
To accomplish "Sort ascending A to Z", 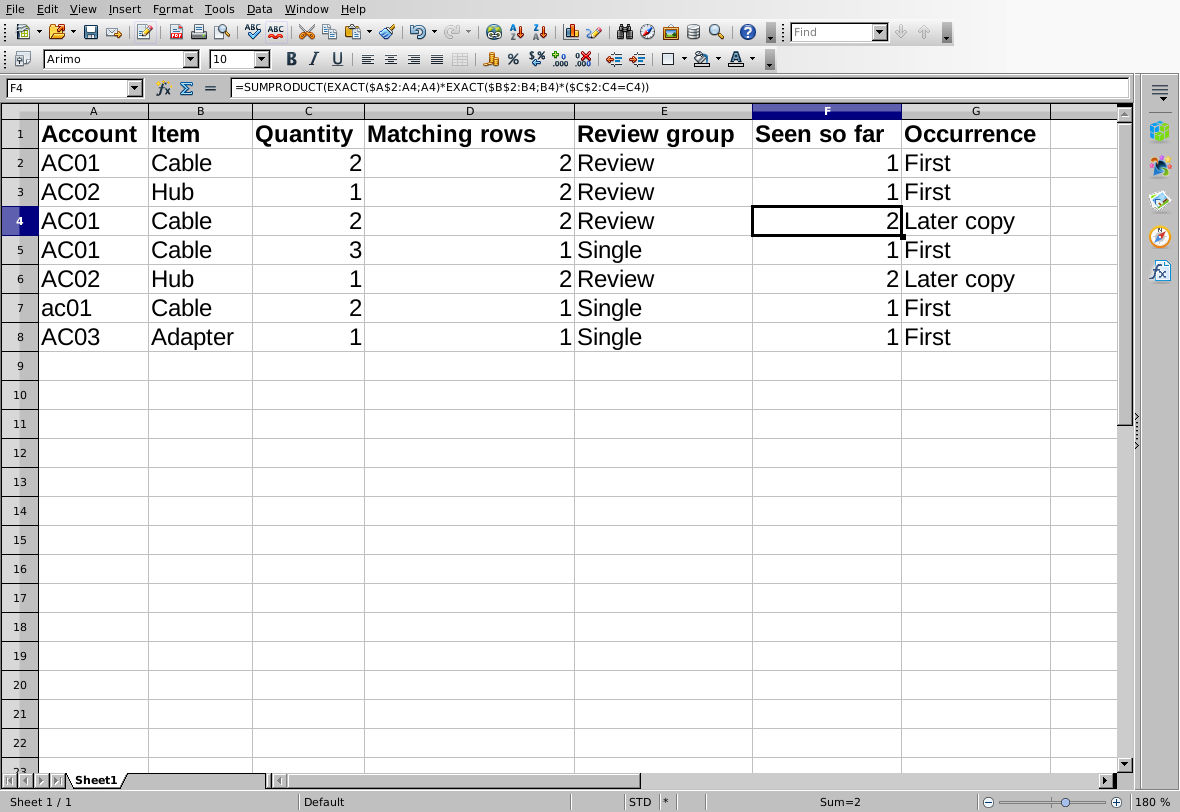I will point(517,32).
